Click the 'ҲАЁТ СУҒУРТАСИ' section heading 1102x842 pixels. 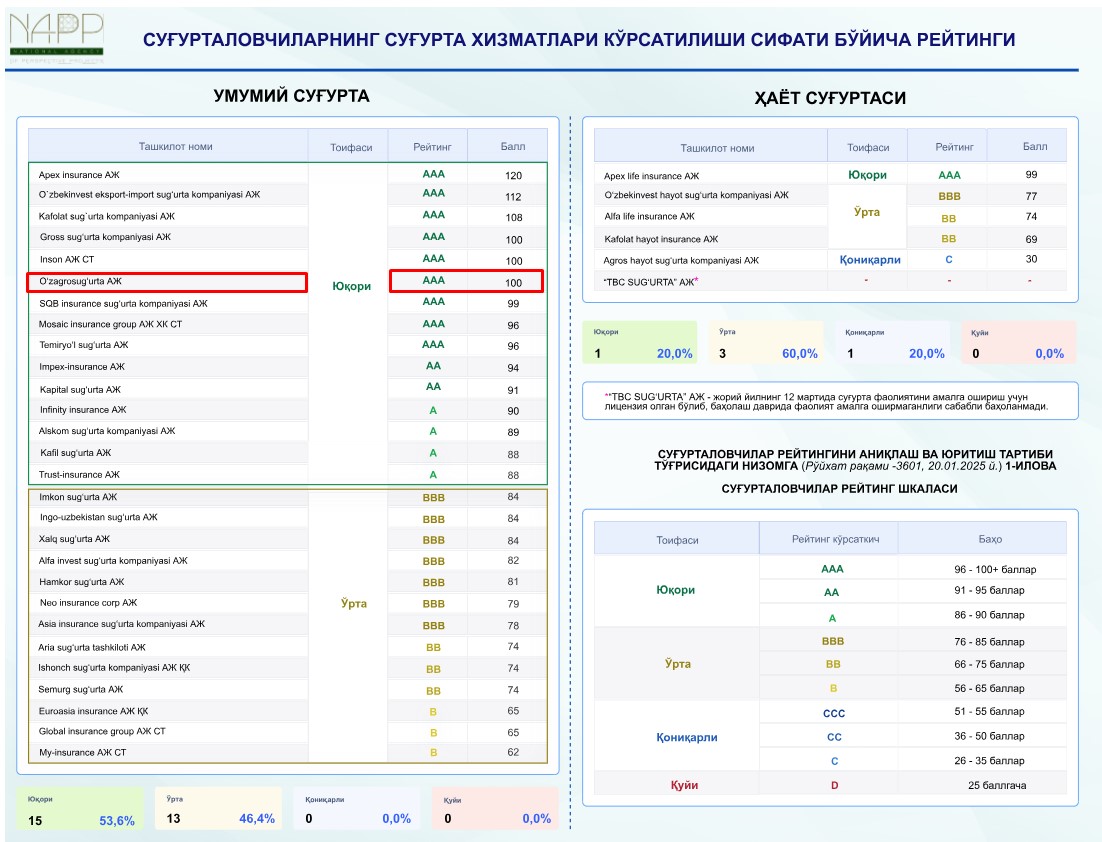point(830,98)
